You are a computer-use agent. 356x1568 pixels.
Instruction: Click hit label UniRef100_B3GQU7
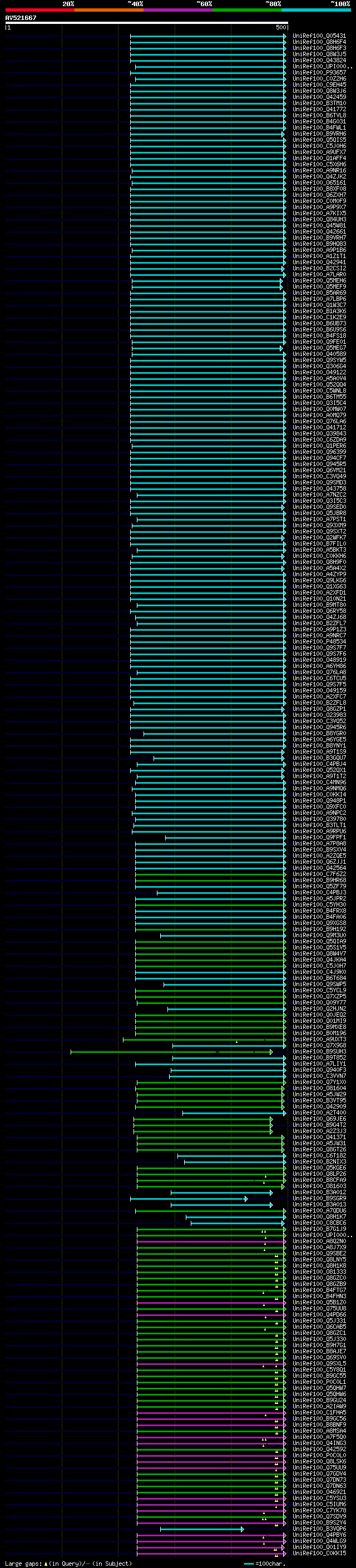coord(319,758)
